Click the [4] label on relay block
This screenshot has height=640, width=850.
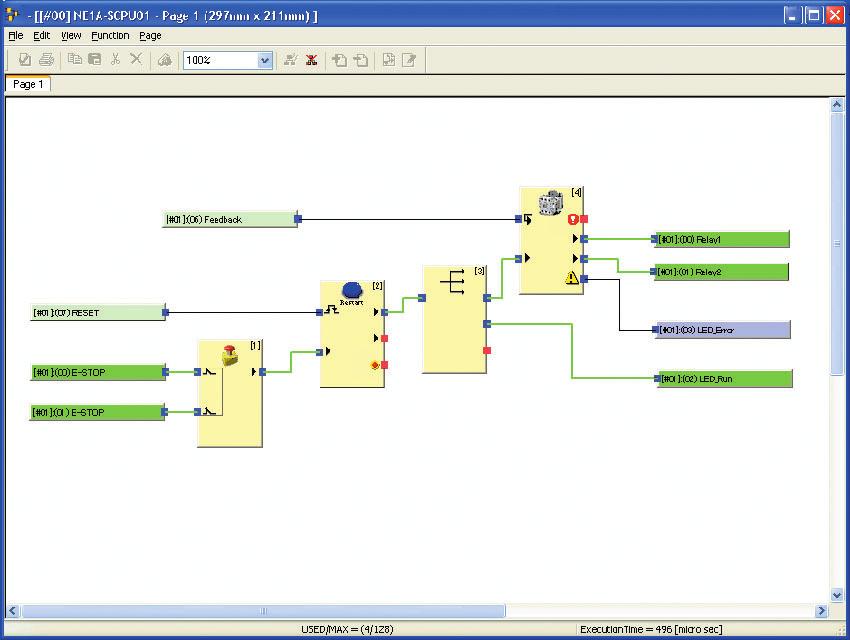coord(576,192)
